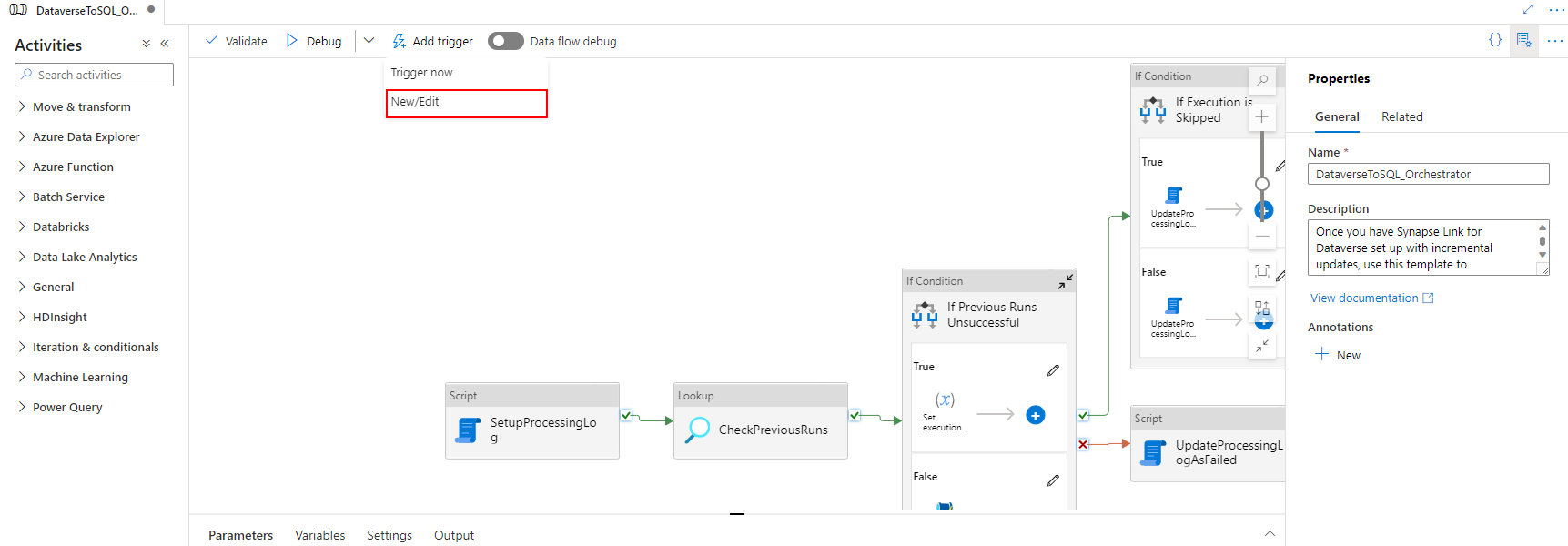
Task: Zoom in the canvas with plus
Action: click(1262, 116)
